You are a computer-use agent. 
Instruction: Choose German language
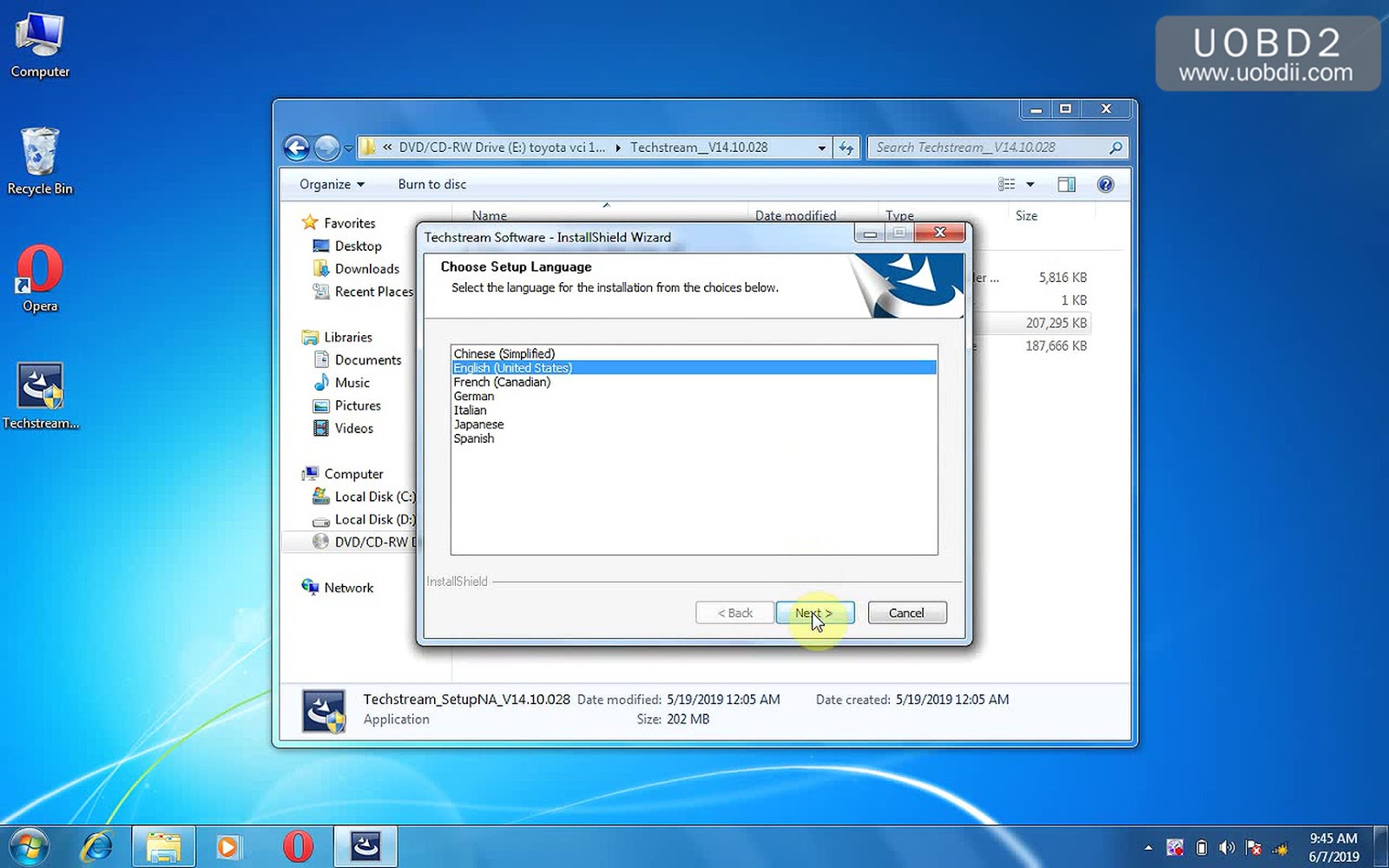(694, 396)
